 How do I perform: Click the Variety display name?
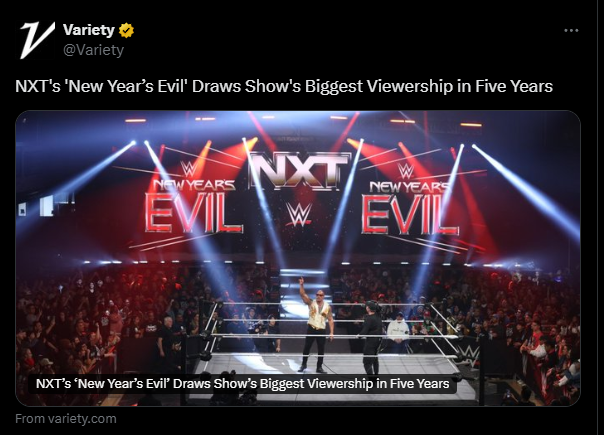(x=89, y=30)
